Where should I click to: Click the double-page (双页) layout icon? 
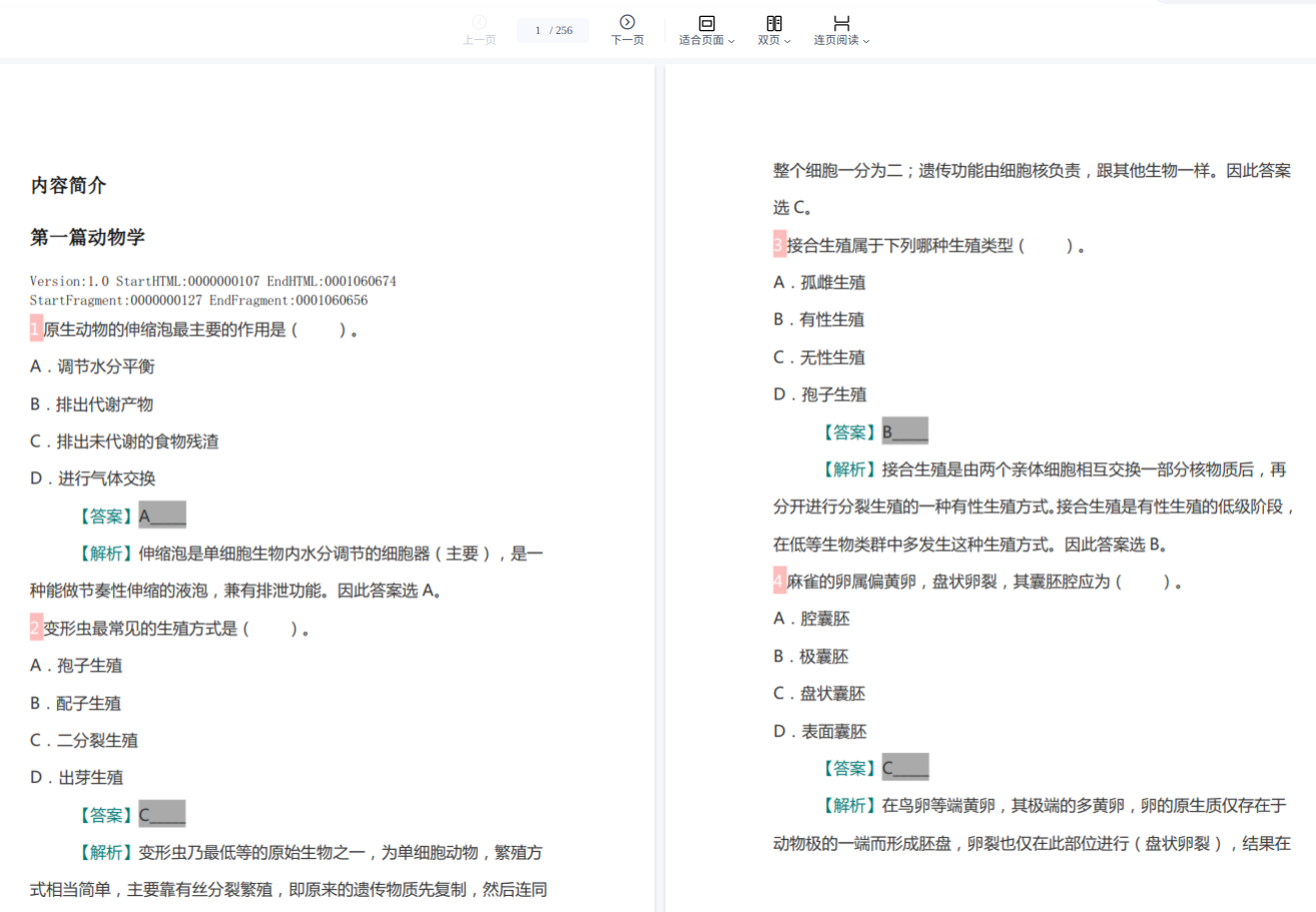coord(773,23)
